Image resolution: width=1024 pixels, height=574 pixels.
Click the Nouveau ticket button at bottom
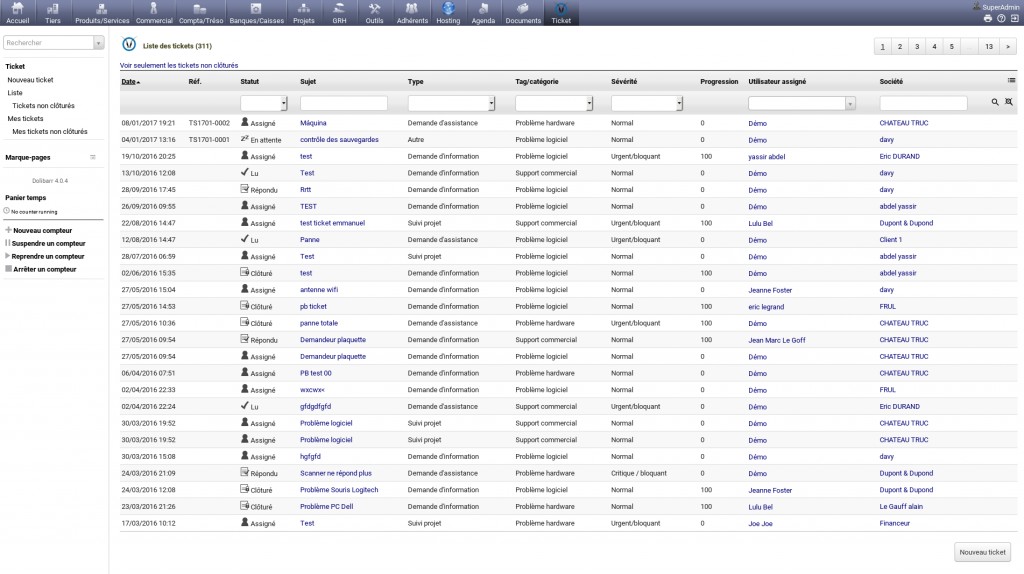[x=982, y=552]
